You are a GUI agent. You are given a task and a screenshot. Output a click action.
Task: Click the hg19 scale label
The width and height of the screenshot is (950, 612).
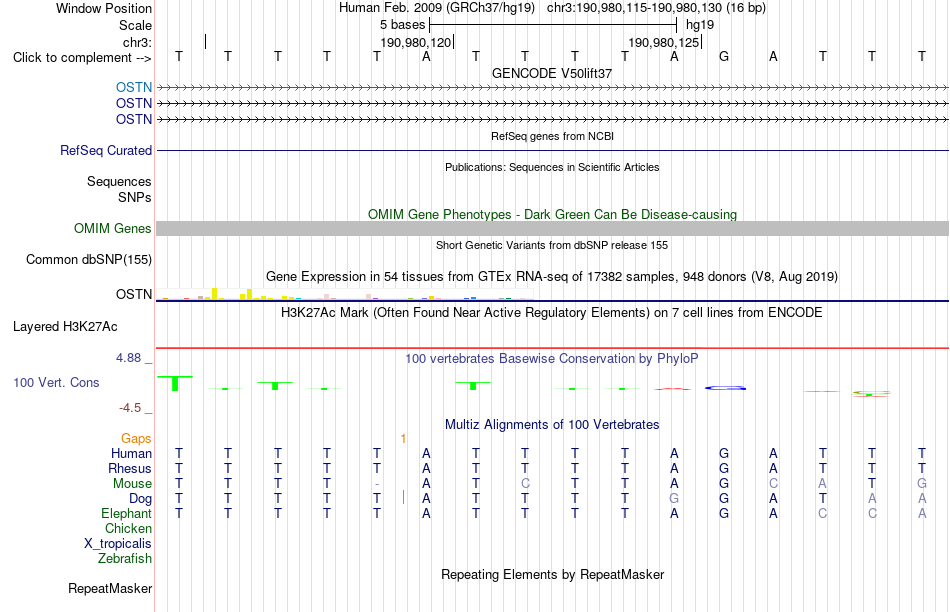pos(700,25)
